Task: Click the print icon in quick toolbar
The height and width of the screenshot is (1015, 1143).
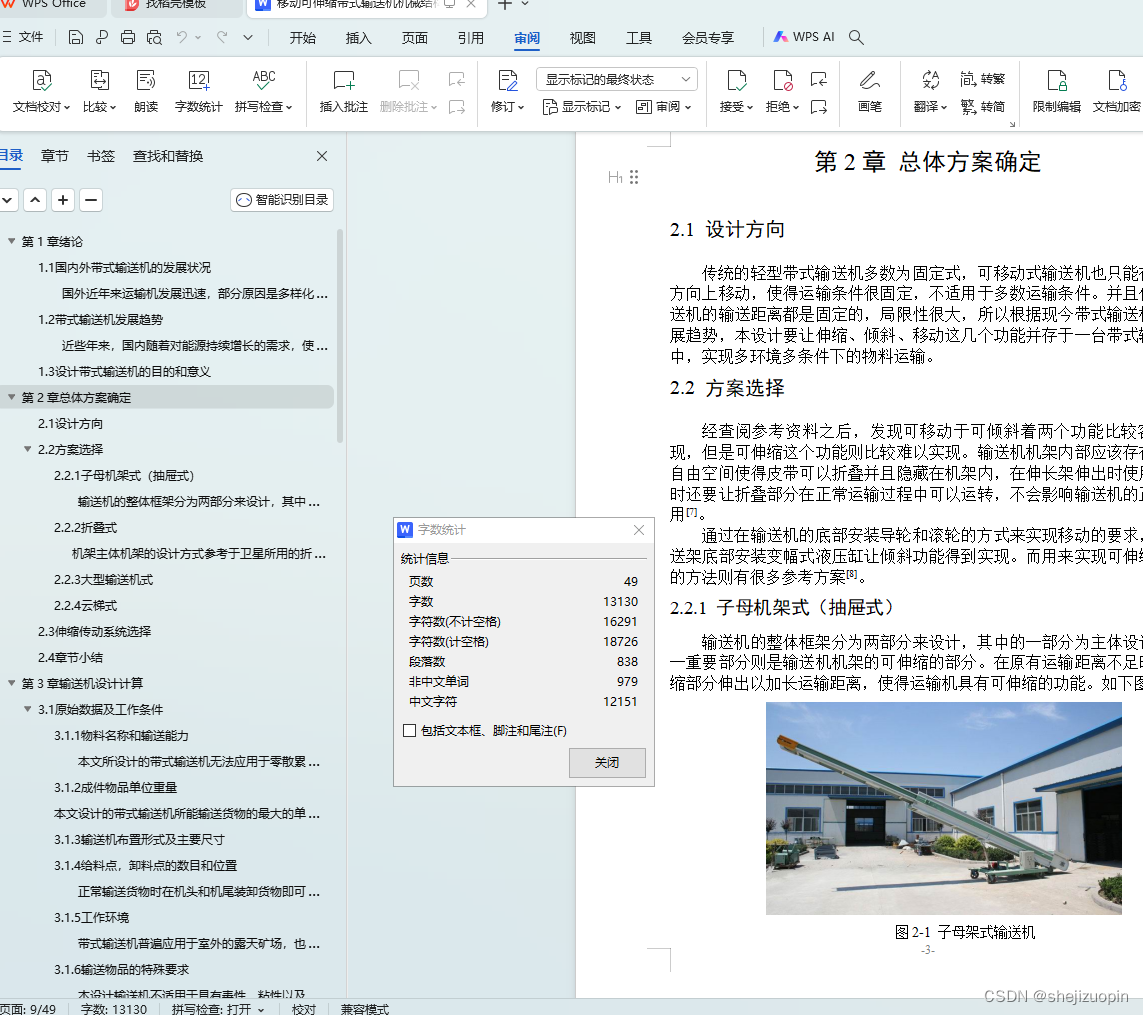Action: coord(128,37)
